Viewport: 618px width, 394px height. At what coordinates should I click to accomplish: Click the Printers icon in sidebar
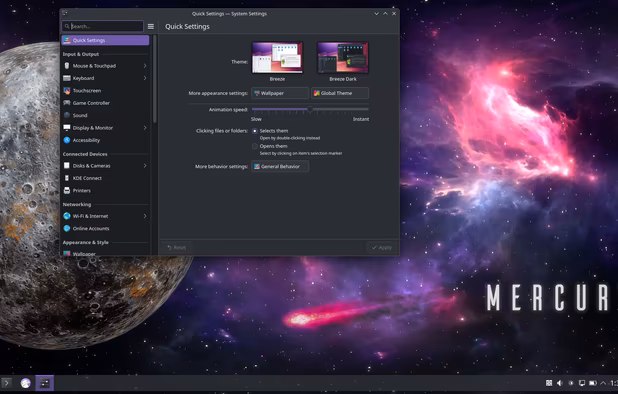pos(67,191)
